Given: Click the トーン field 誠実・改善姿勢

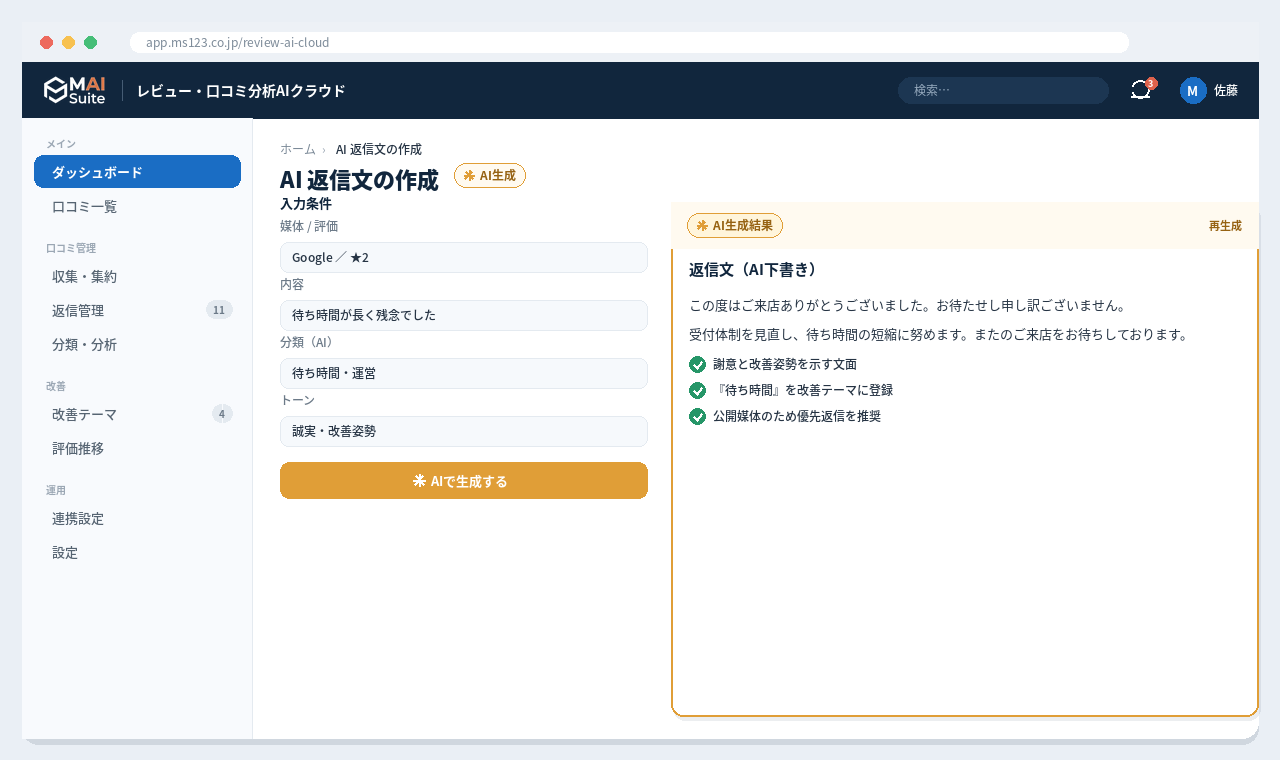Looking at the screenshot, I should point(464,431).
